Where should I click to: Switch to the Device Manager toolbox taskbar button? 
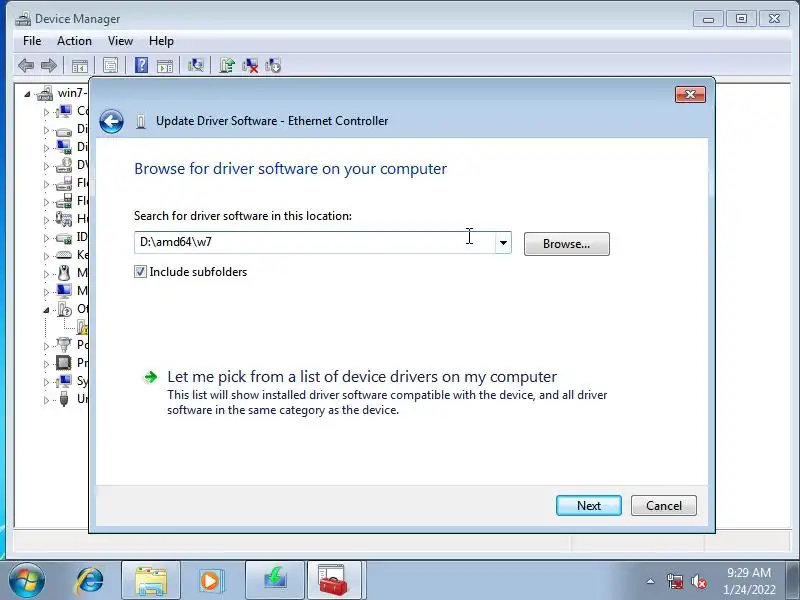[334, 580]
